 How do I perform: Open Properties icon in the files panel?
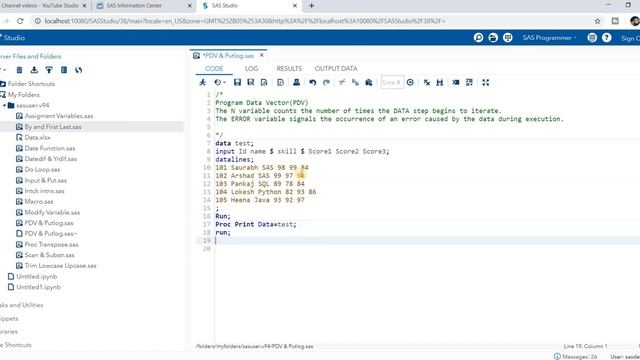(x=64, y=70)
